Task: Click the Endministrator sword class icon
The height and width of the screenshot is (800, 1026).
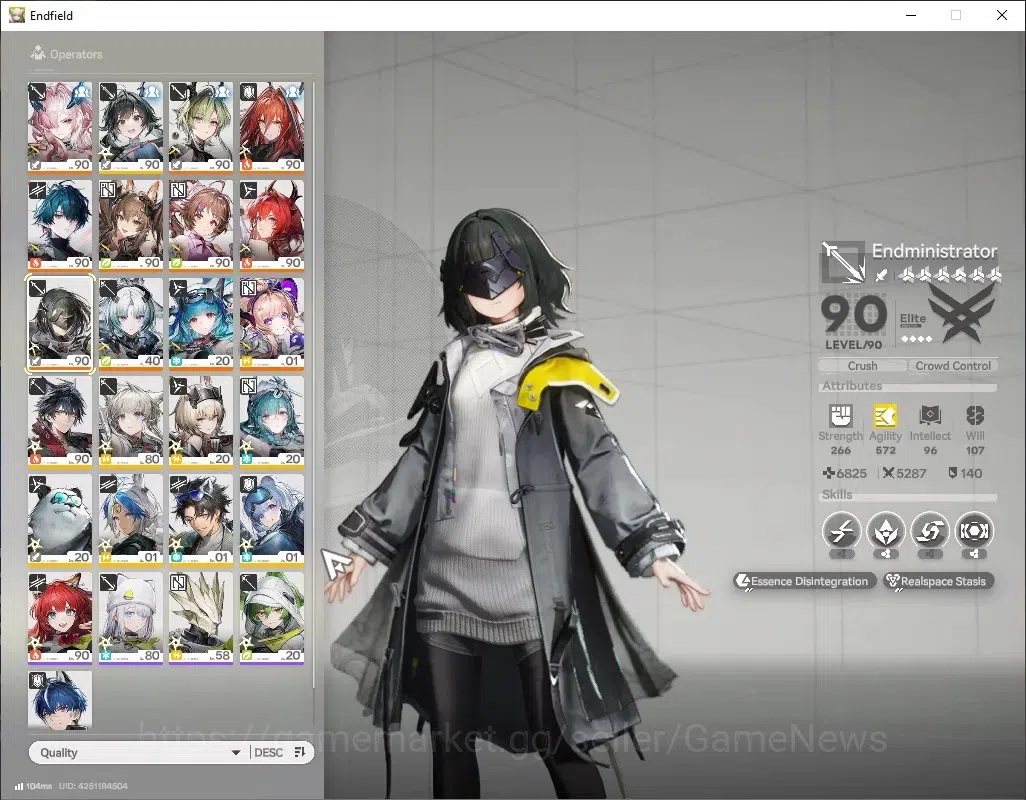Action: coord(843,263)
